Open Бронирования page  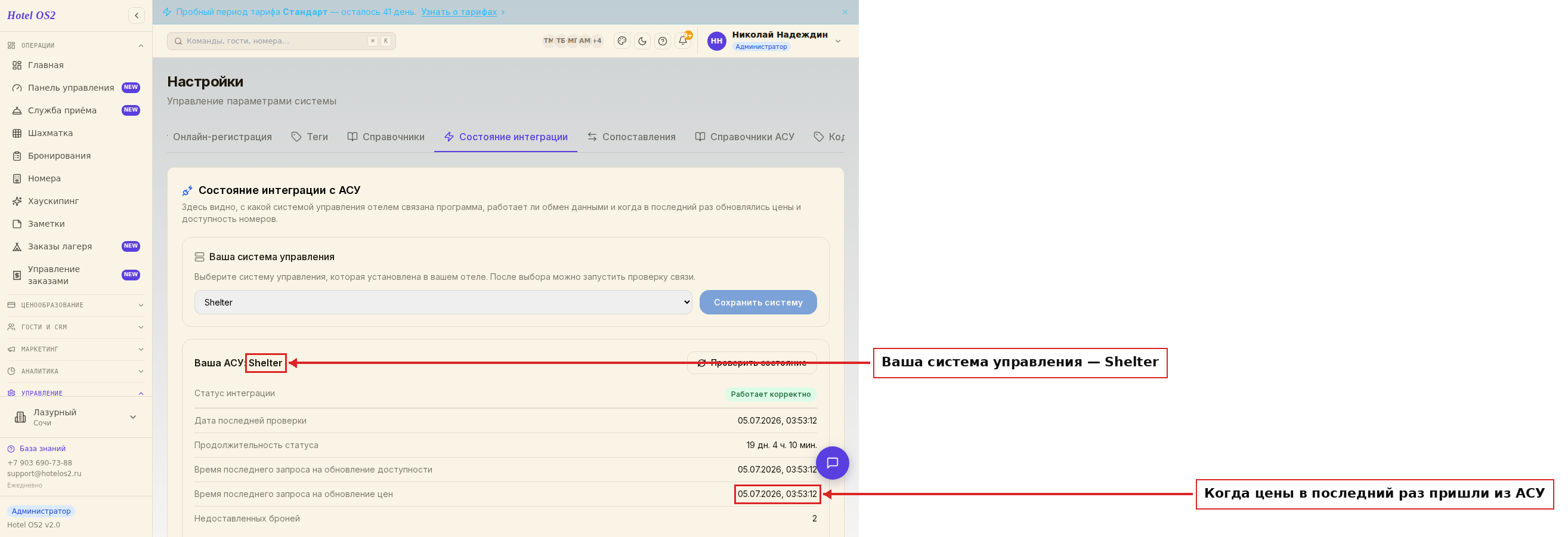pyautogui.click(x=76, y=156)
